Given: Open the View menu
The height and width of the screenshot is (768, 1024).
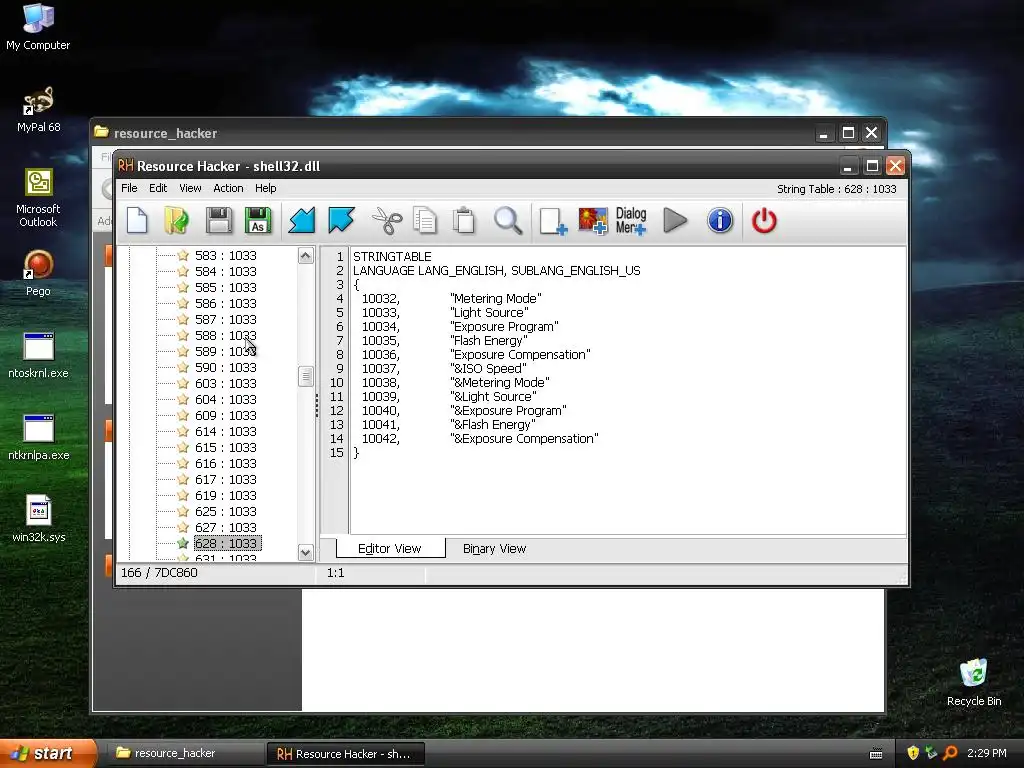Looking at the screenshot, I should 190,188.
